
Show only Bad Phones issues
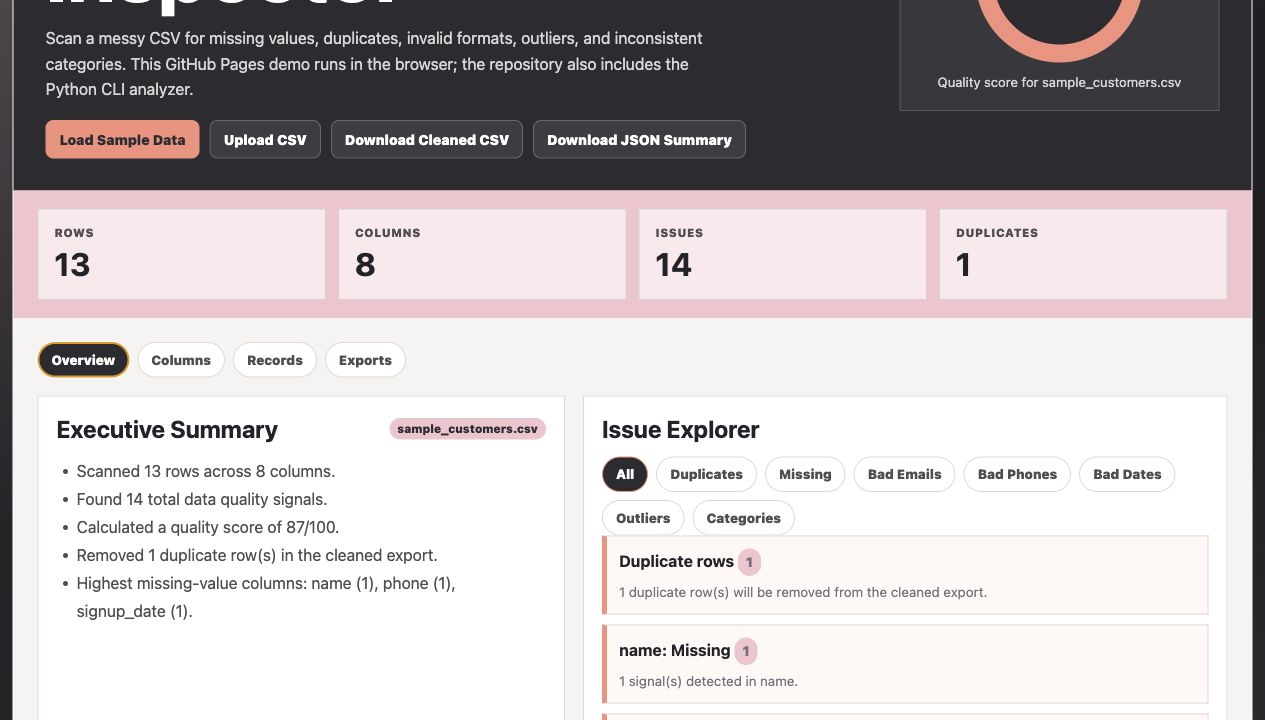click(1017, 474)
